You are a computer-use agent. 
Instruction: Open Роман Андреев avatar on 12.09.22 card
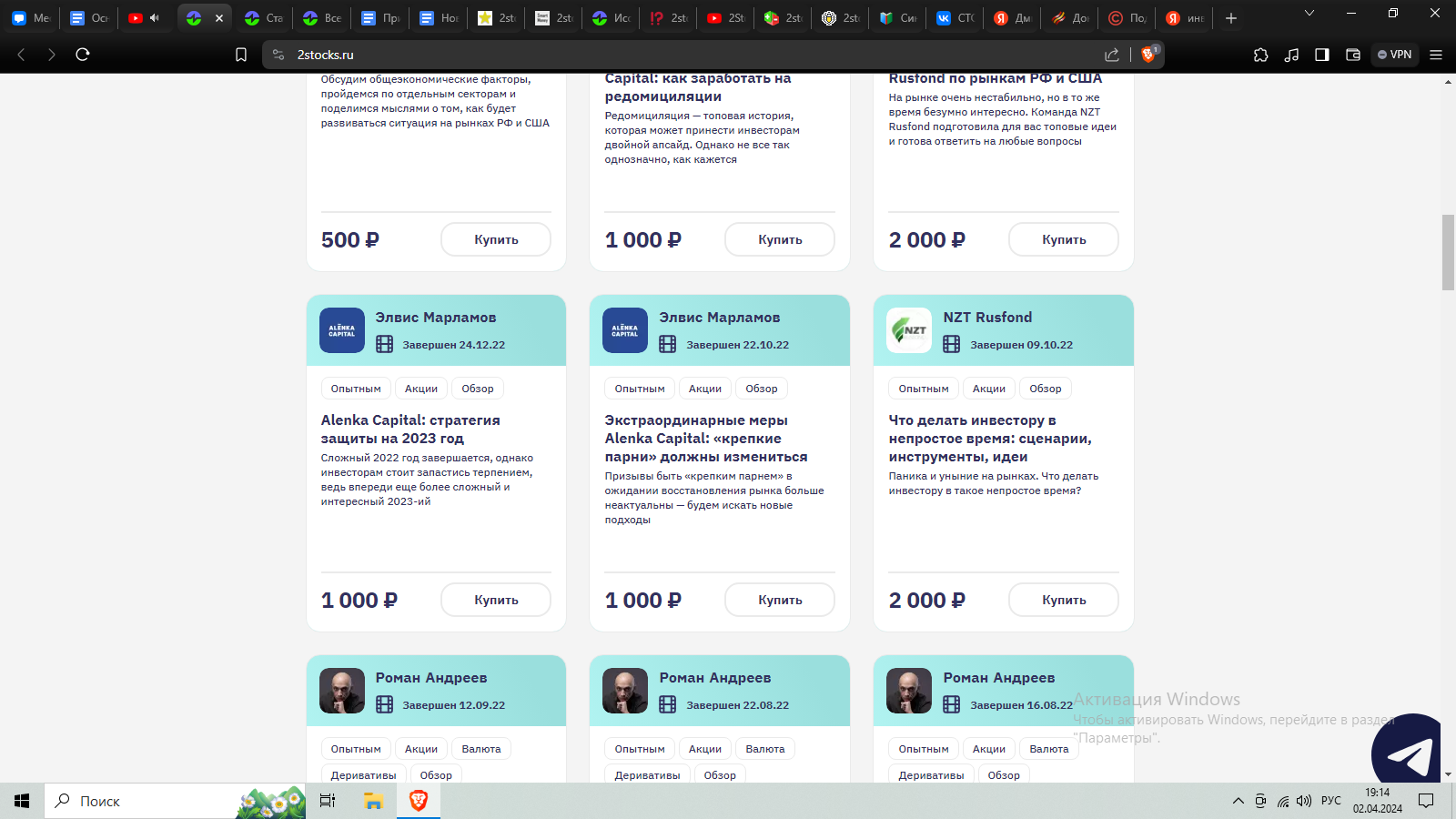342,691
